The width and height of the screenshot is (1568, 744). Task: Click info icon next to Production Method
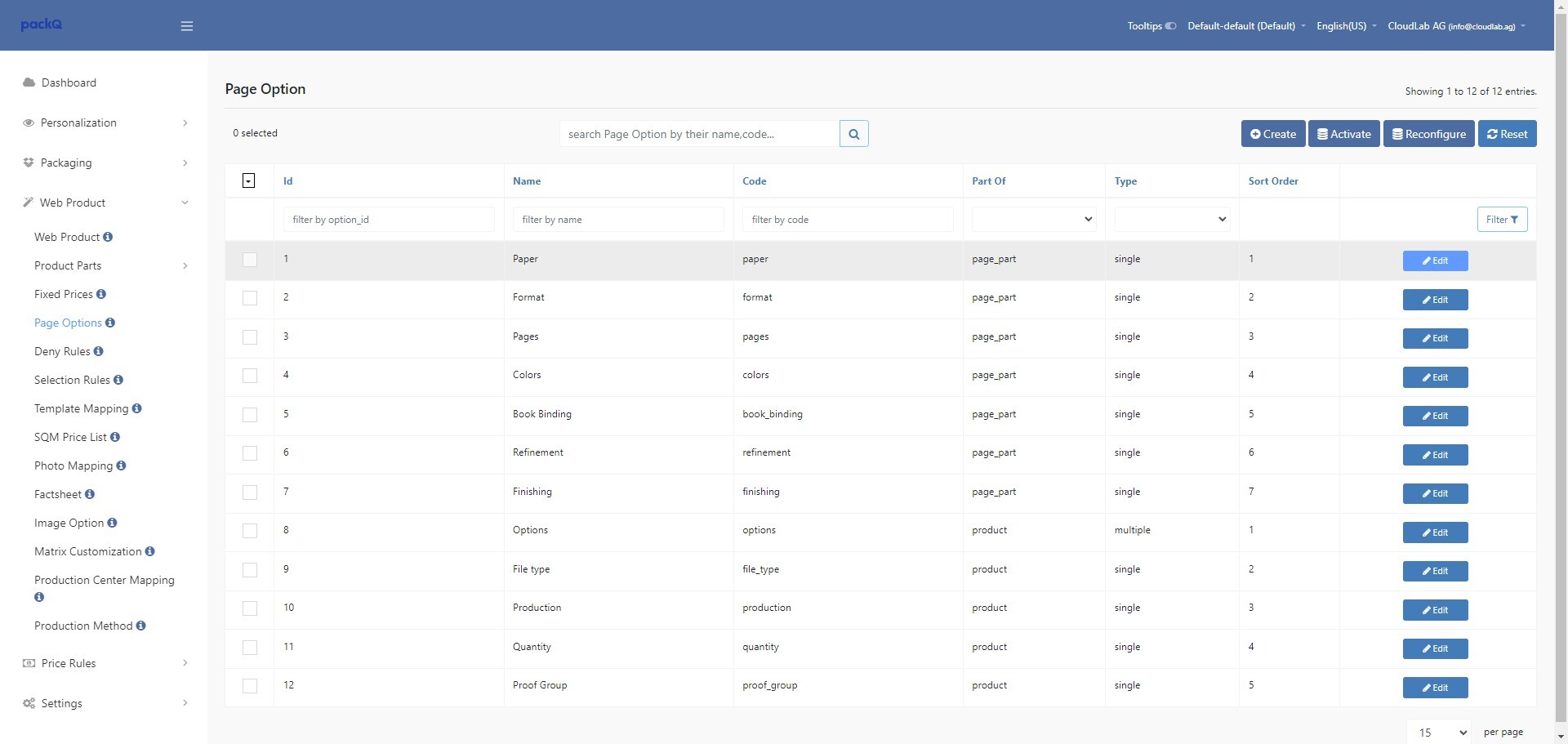[x=141, y=626]
